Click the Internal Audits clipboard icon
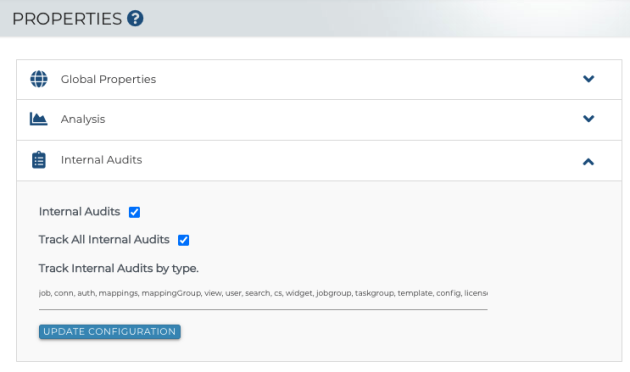Screen dimensions: 630x372 pos(39,160)
